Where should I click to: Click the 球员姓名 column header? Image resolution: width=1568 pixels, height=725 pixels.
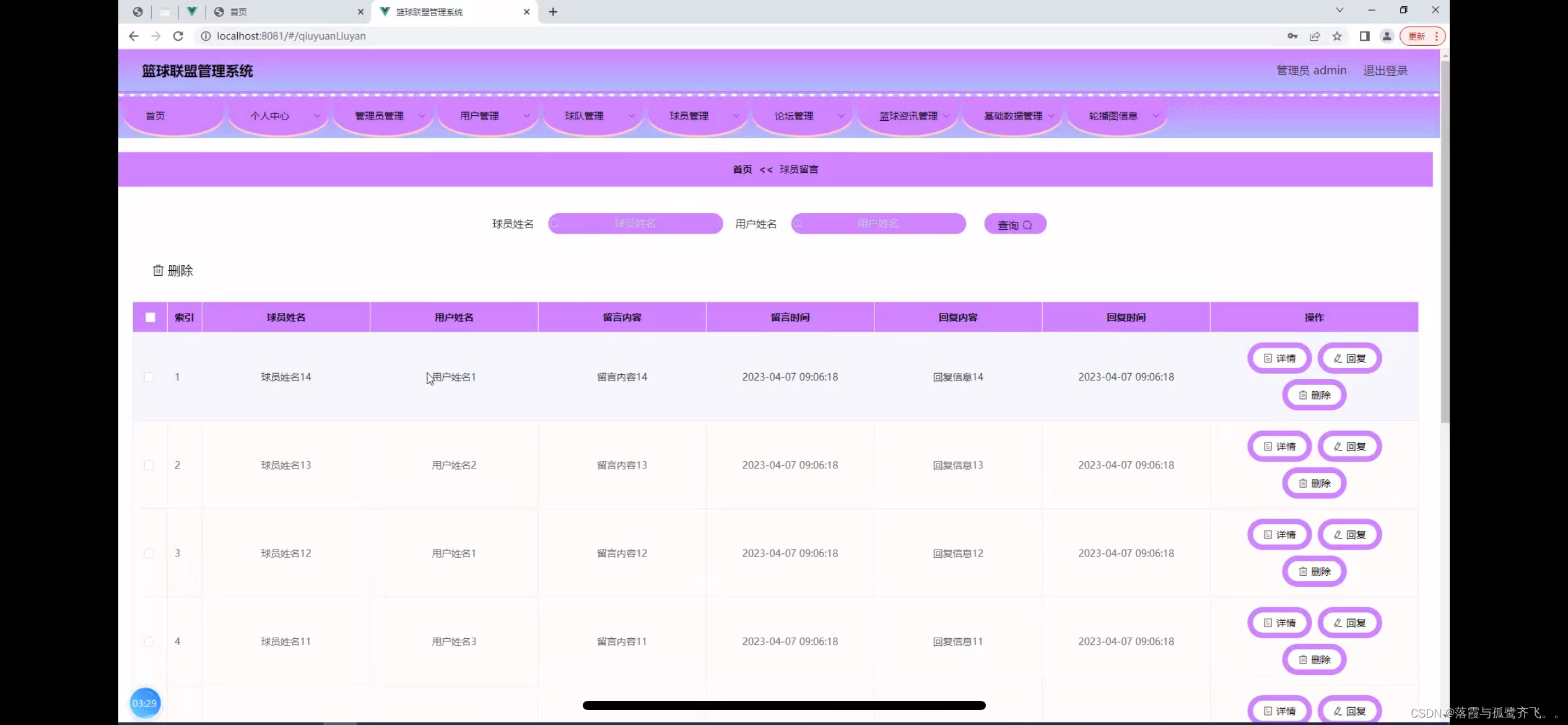tap(286, 317)
